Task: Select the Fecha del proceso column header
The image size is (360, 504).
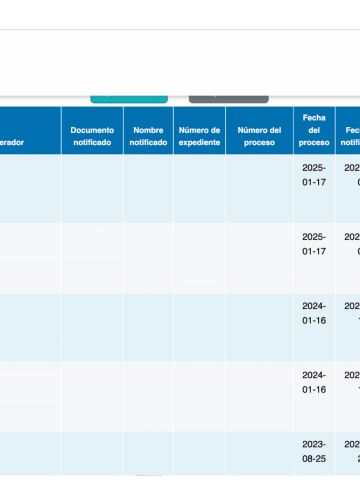Action: tap(314, 131)
